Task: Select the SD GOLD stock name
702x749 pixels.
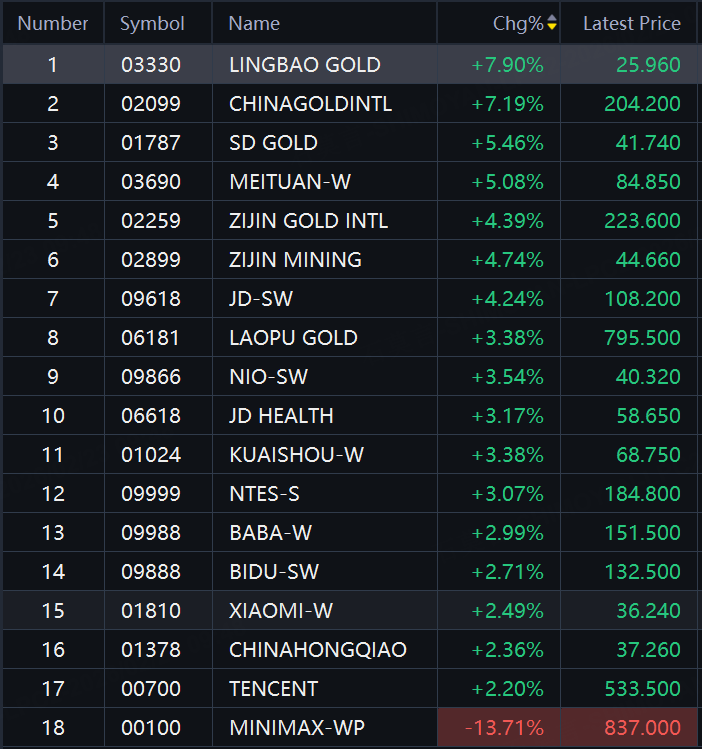Action: pyautogui.click(x=273, y=143)
